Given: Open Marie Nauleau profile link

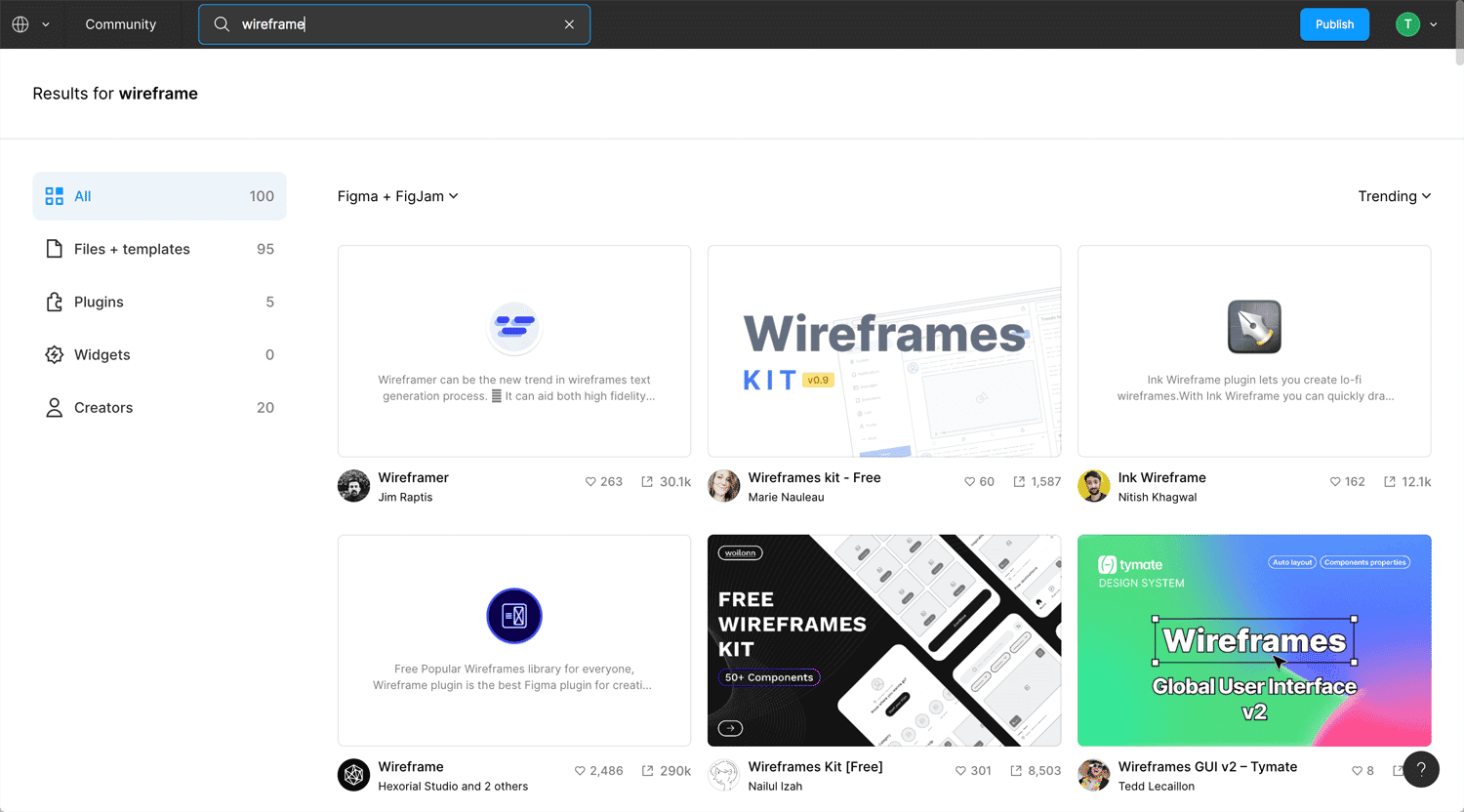Looking at the screenshot, I should [x=786, y=497].
